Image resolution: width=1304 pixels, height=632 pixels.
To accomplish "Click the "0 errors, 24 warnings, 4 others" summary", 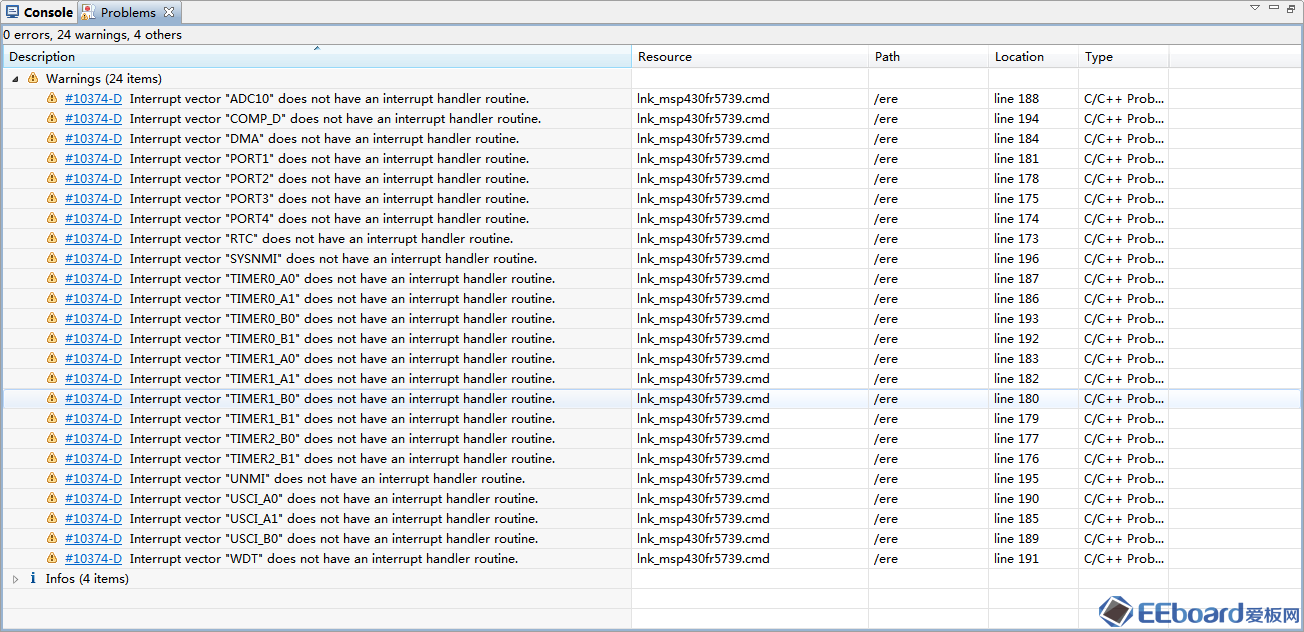I will 93,35.
